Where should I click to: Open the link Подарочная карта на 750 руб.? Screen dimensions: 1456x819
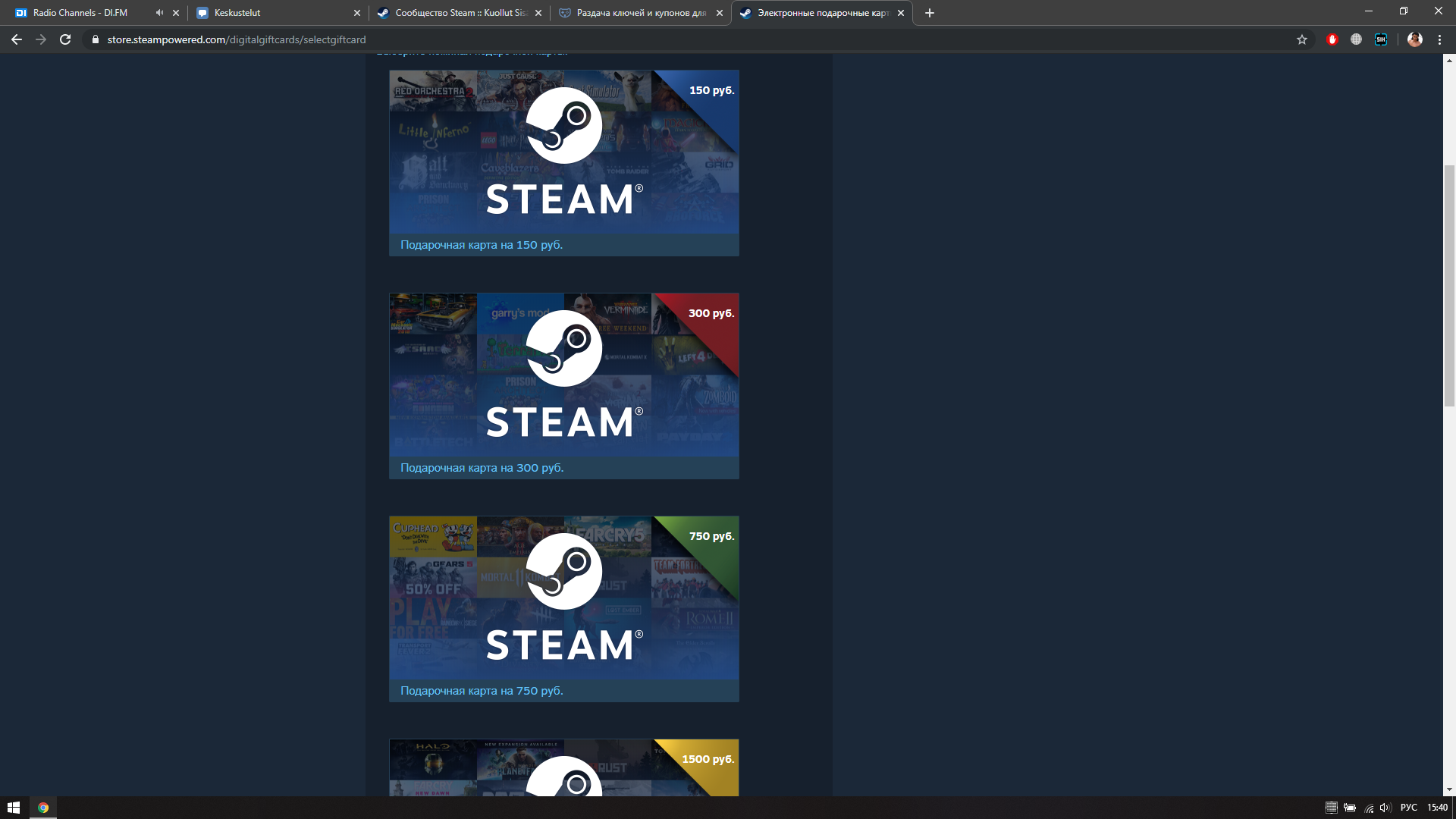[482, 691]
